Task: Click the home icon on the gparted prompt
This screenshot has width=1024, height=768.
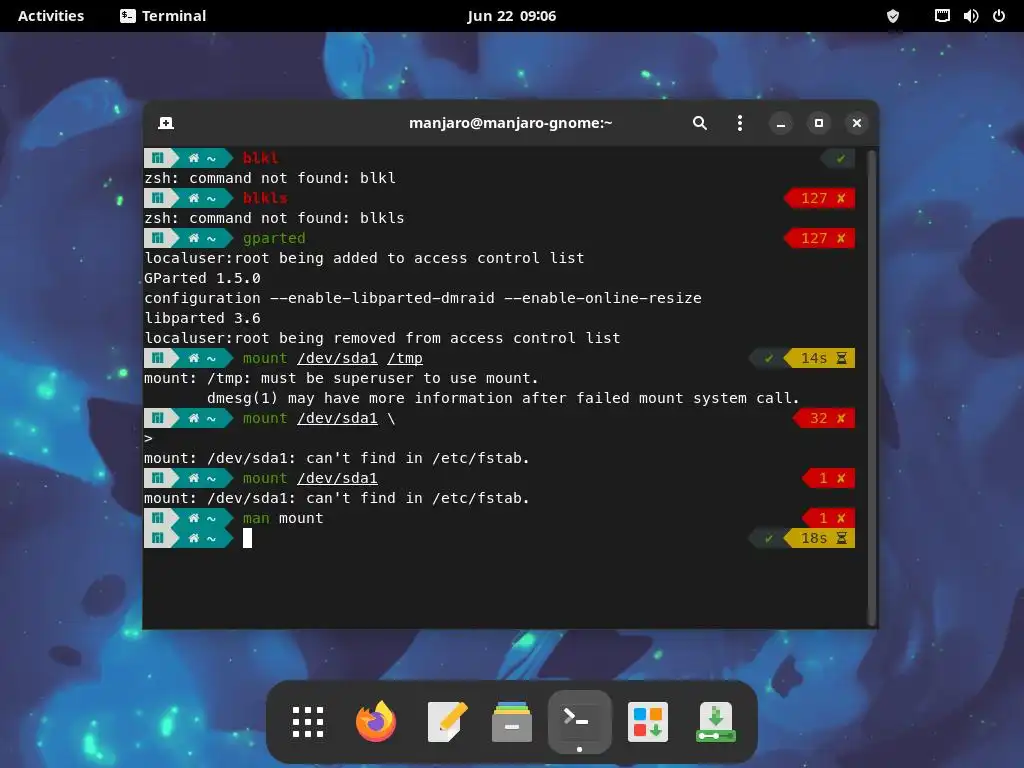Action: (193, 238)
